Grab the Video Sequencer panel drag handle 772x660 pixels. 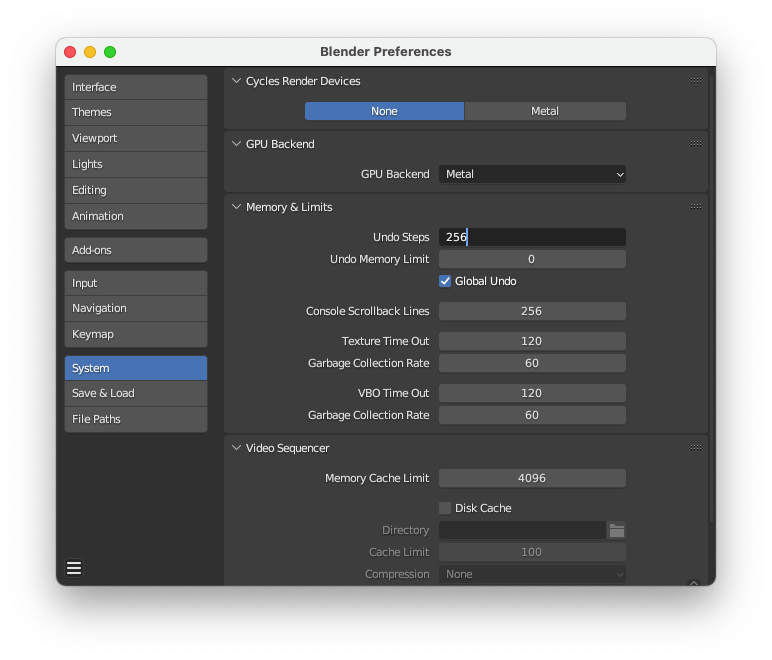point(695,448)
